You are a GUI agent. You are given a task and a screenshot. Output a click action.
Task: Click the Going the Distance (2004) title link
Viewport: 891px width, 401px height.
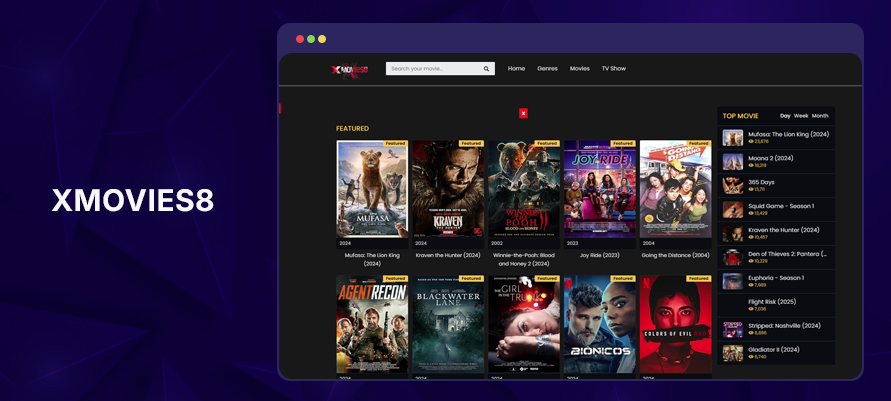(676, 256)
